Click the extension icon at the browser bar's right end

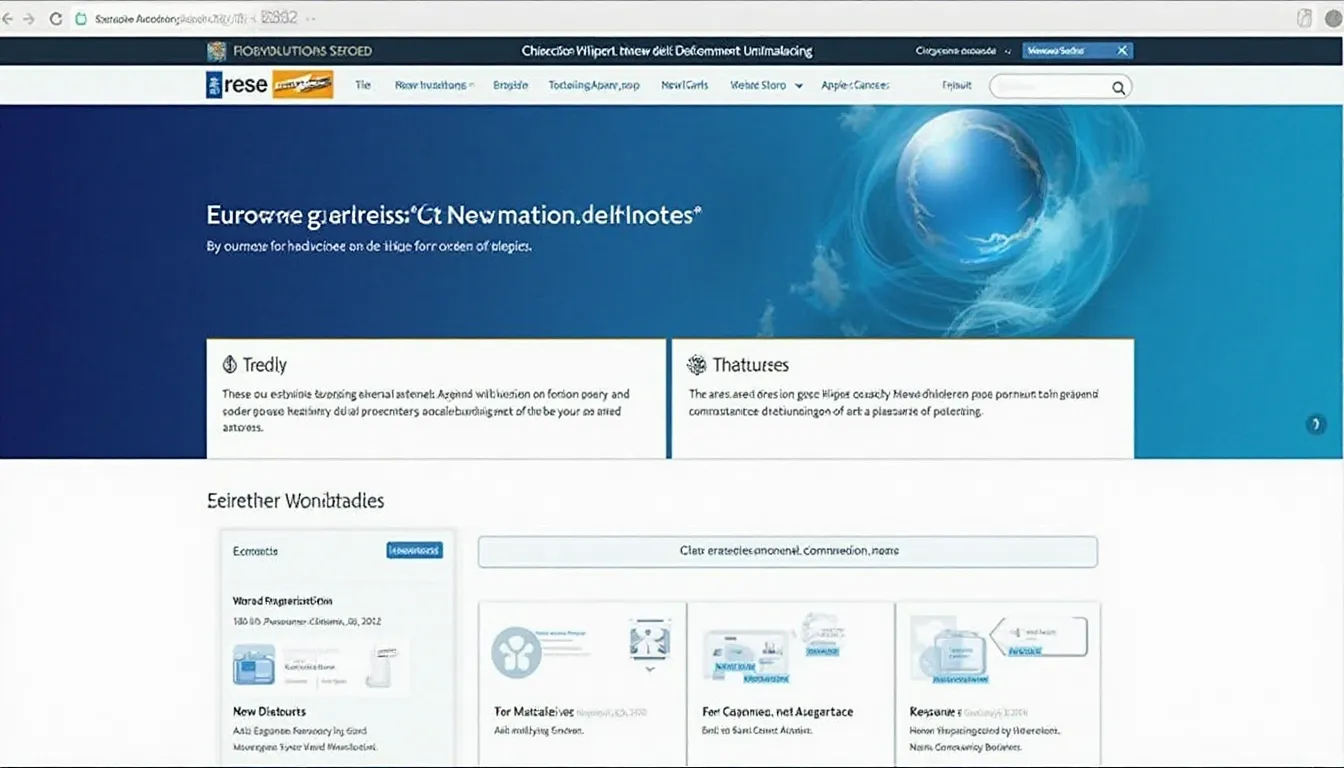tap(1304, 18)
